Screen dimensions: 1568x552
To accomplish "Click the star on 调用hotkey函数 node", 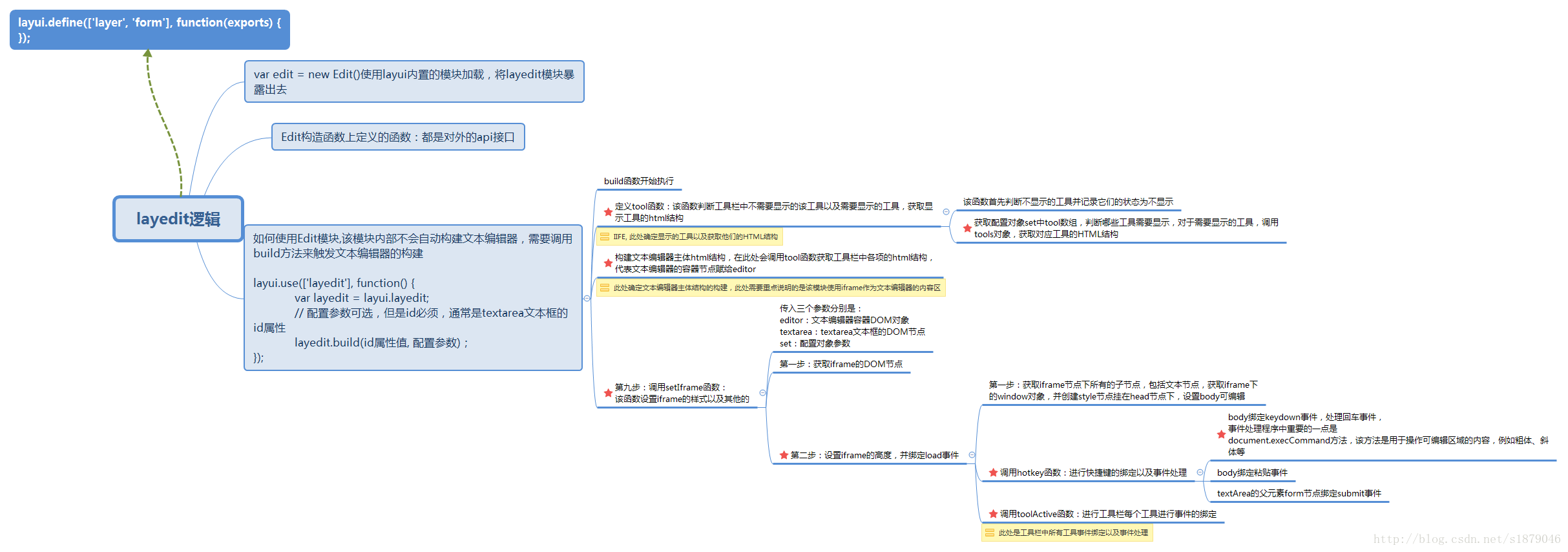I will click(x=993, y=472).
